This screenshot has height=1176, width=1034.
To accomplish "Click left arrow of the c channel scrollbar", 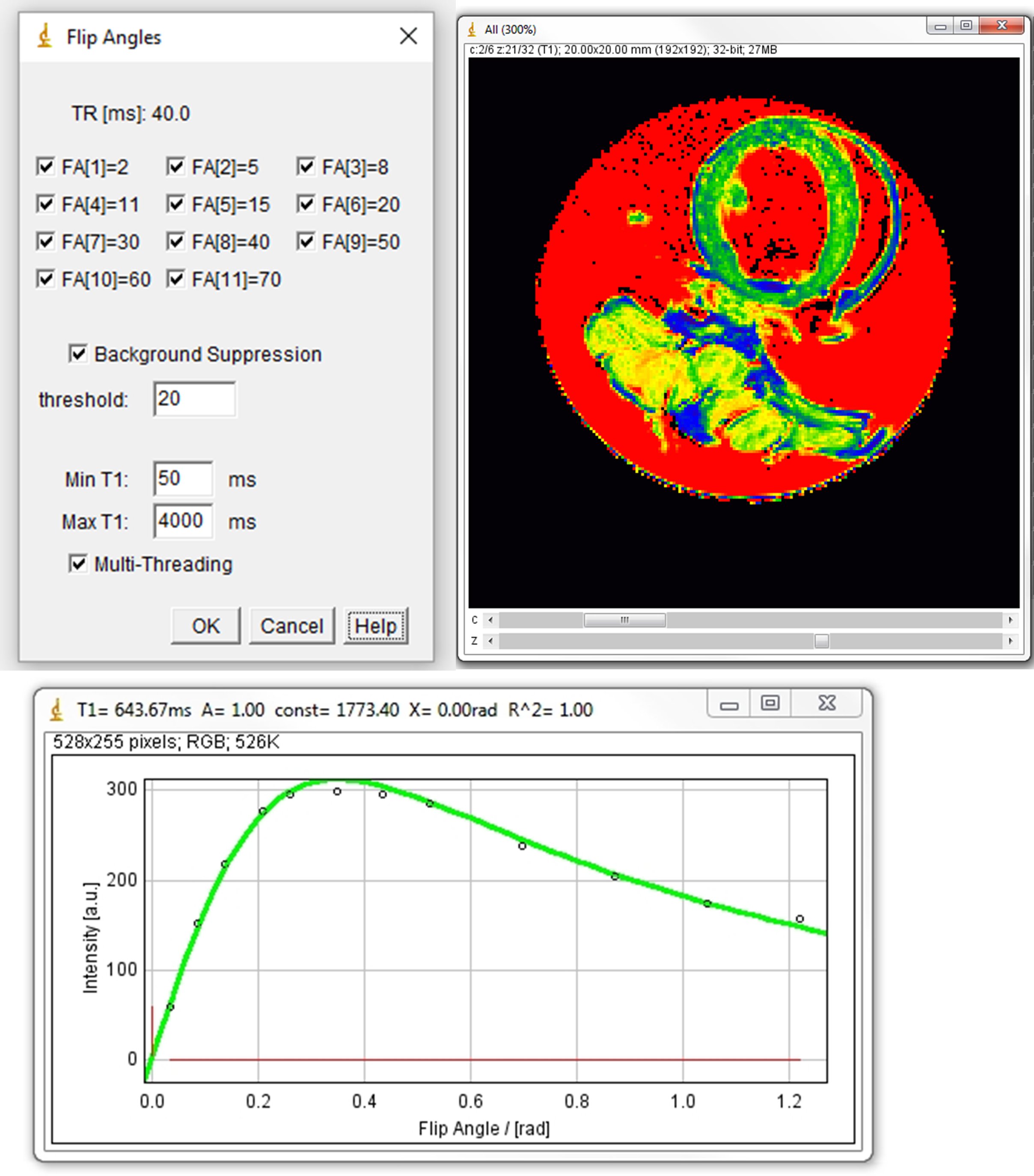I will click(x=490, y=620).
